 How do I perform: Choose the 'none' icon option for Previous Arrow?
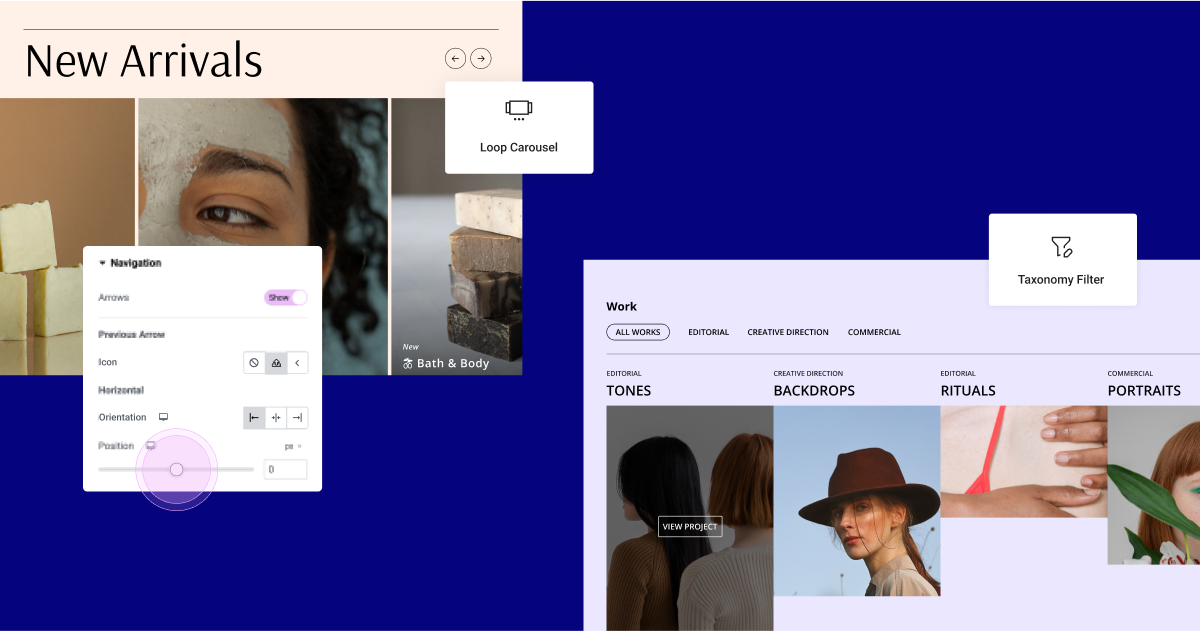click(x=254, y=362)
